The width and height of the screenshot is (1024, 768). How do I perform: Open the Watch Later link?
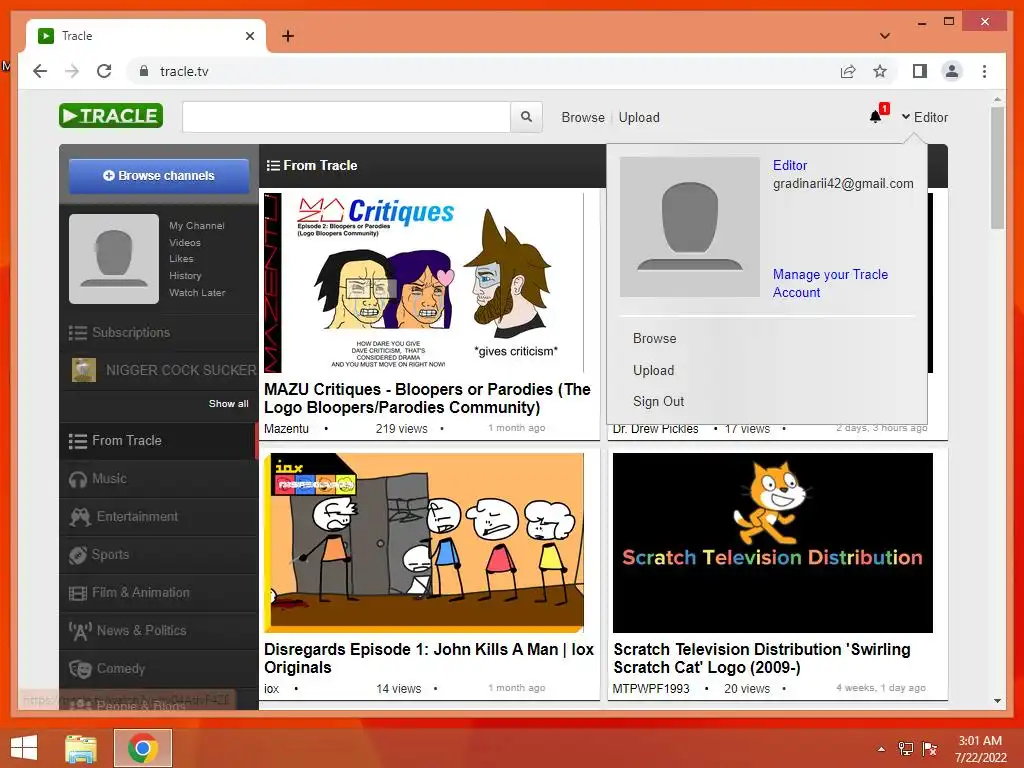click(197, 293)
